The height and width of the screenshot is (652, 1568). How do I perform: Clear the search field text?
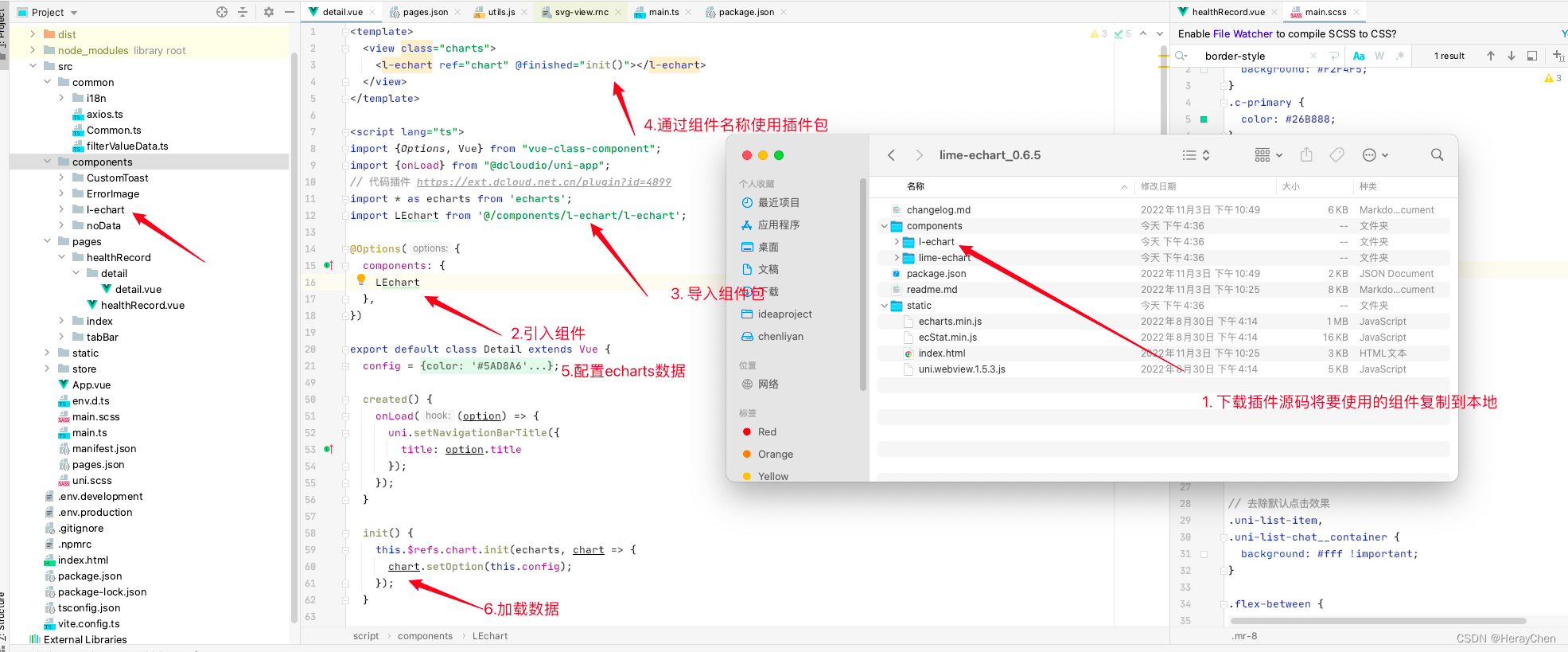pyautogui.click(x=1313, y=56)
